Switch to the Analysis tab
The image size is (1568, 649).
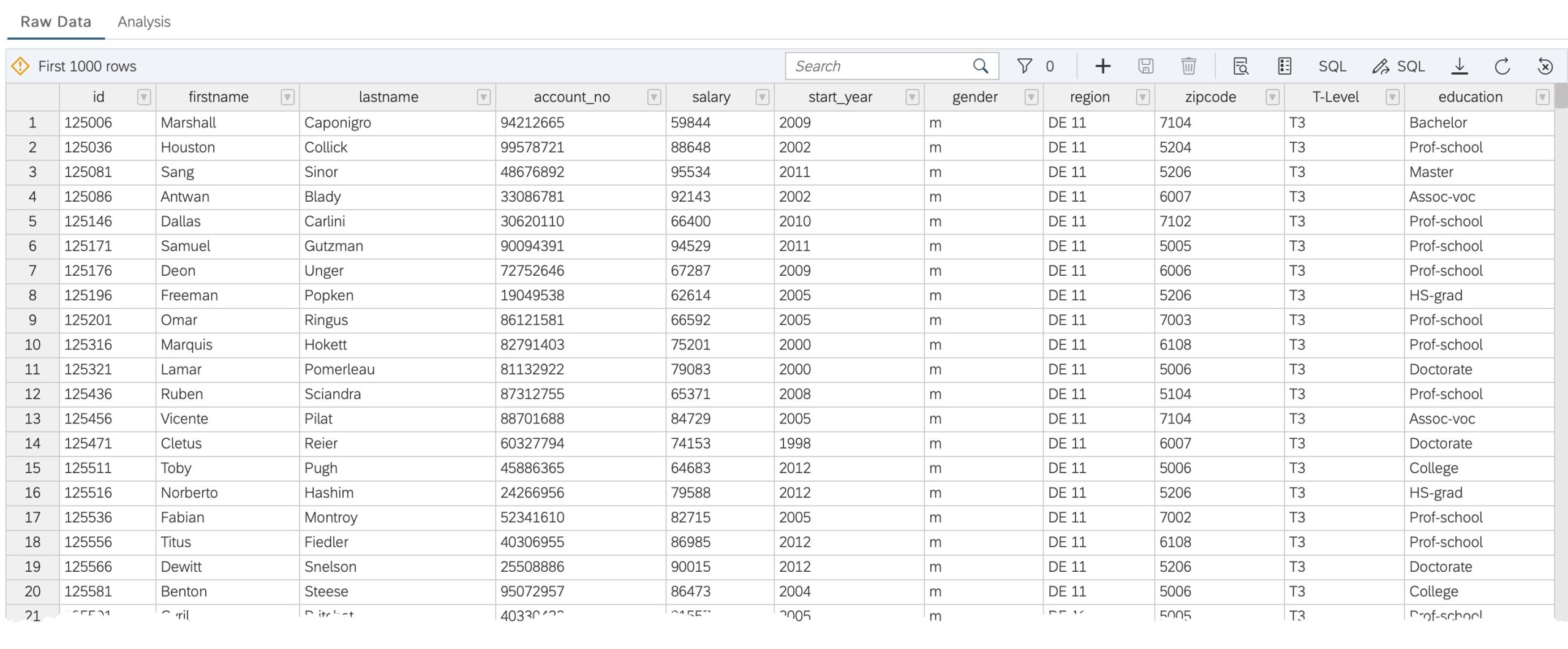pyautogui.click(x=144, y=21)
